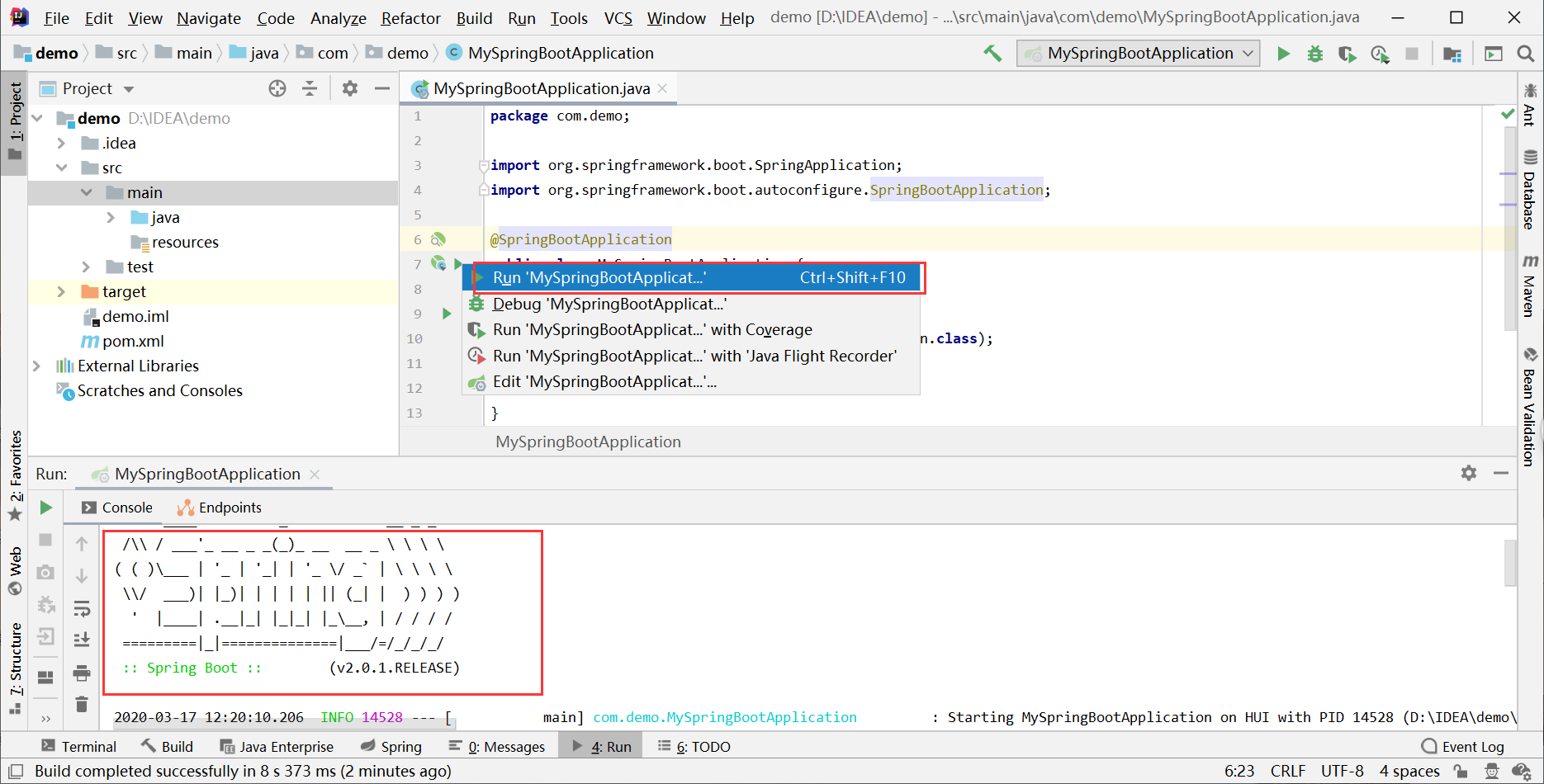
Task: Open Run panel settings gear
Action: pos(1469,473)
